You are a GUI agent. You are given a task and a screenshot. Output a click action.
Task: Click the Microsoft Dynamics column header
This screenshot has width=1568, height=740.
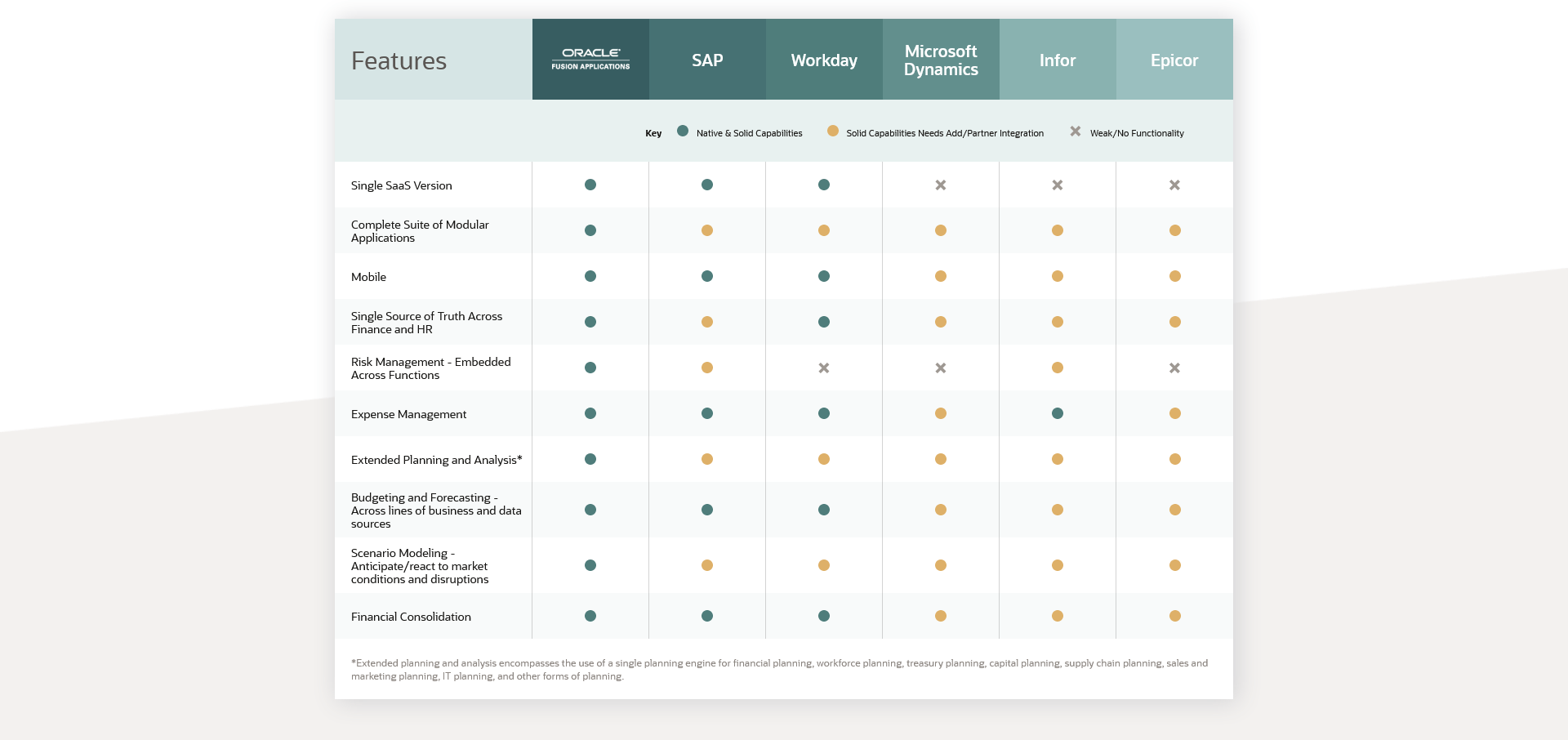click(x=941, y=60)
